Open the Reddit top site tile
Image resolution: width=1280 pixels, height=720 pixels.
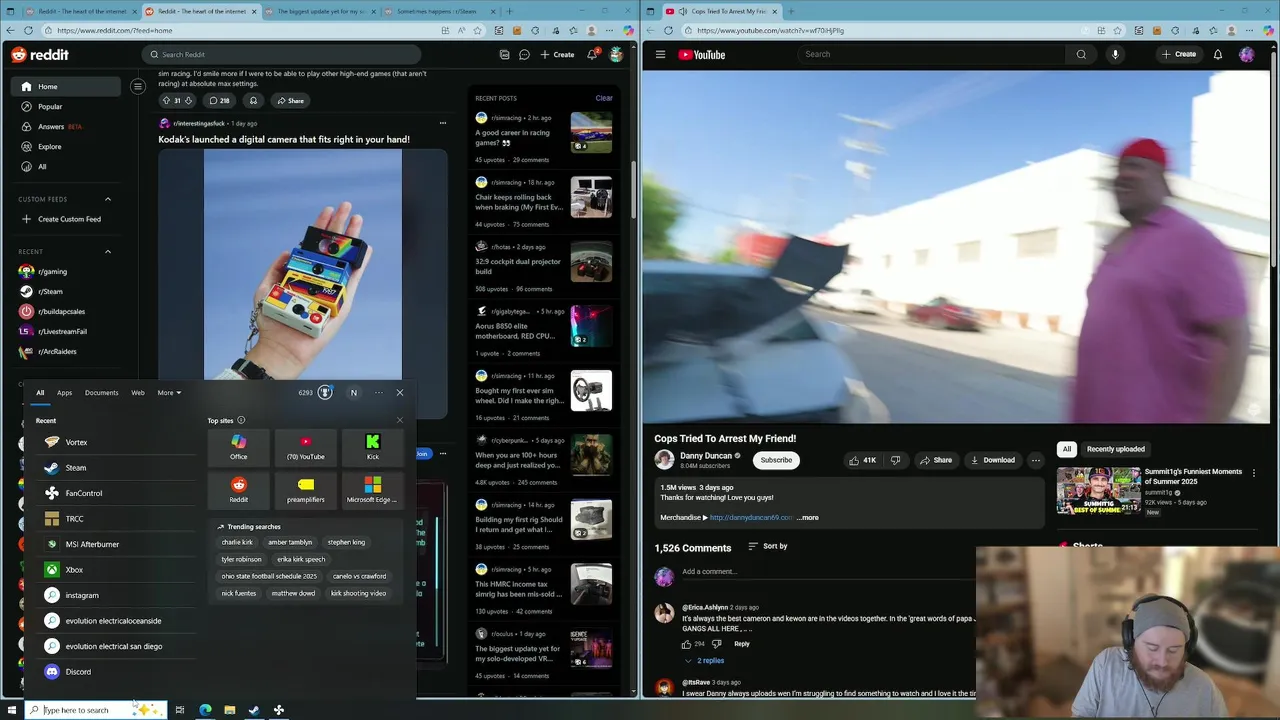click(x=238, y=490)
